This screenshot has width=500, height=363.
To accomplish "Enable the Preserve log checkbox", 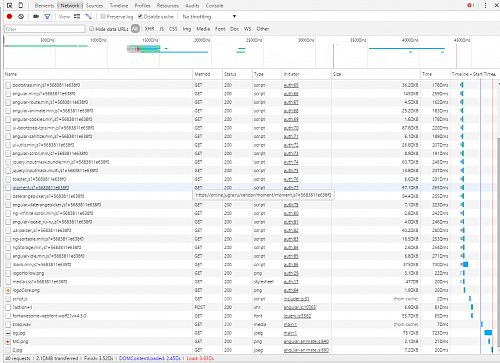I will 103,16.
